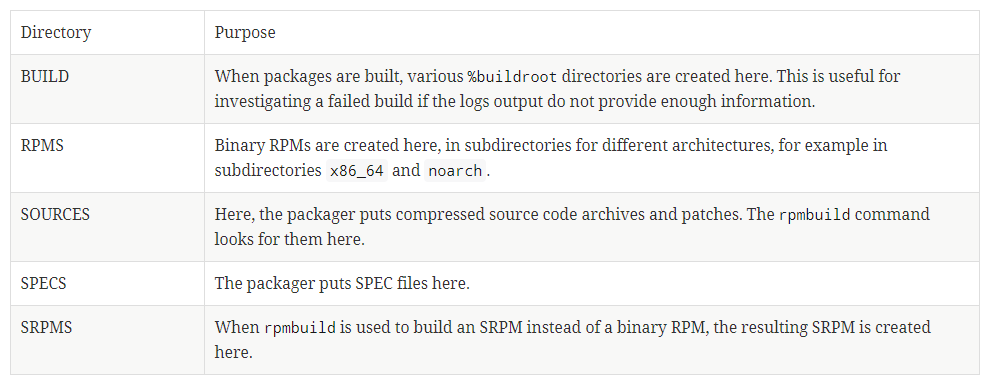Viewport: 984px width, 381px height.
Task: Click rpmbuild in the SRPMS description
Action: click(x=299, y=328)
